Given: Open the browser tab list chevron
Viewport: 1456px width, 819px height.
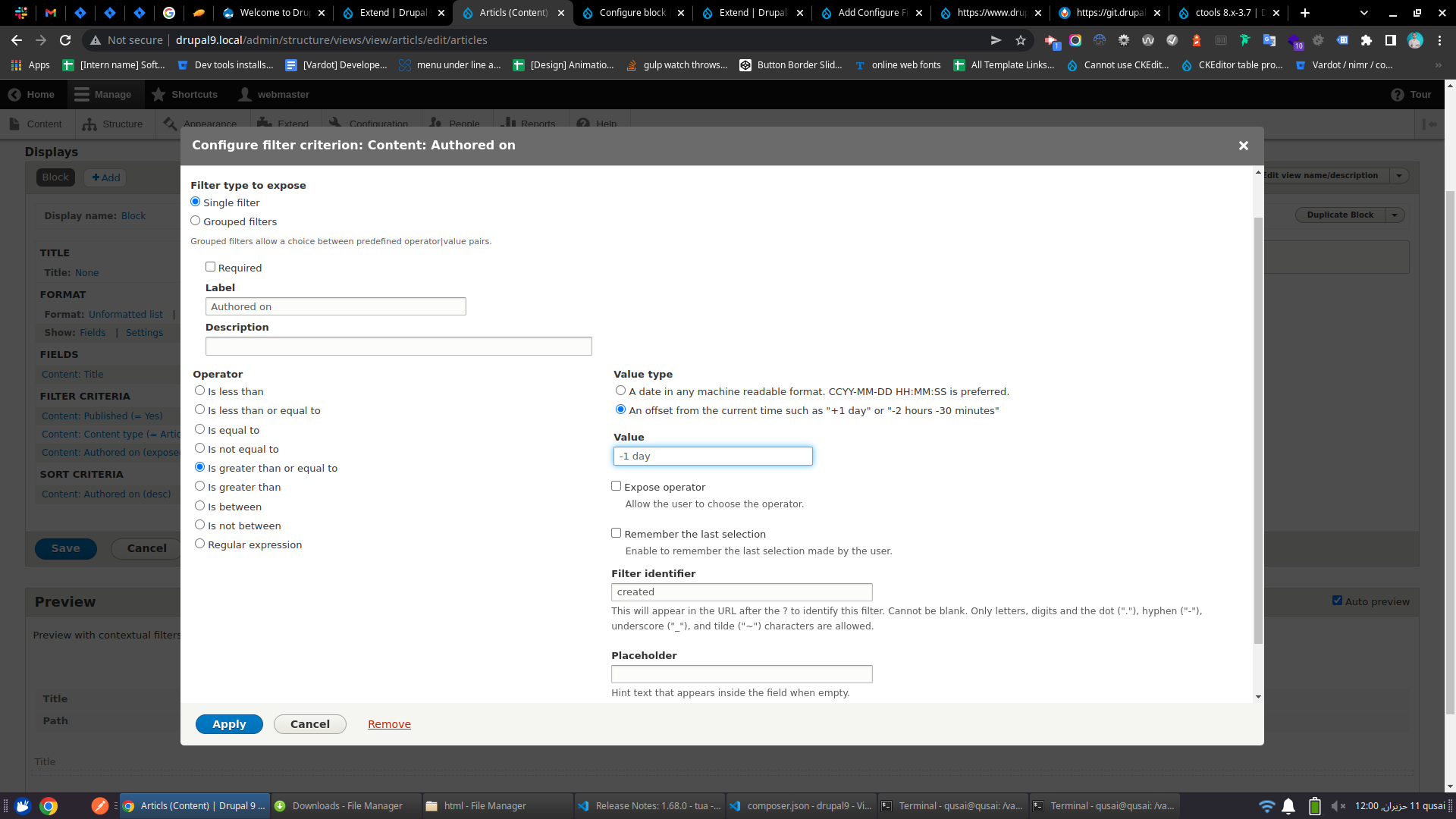Looking at the screenshot, I should tap(1363, 13).
